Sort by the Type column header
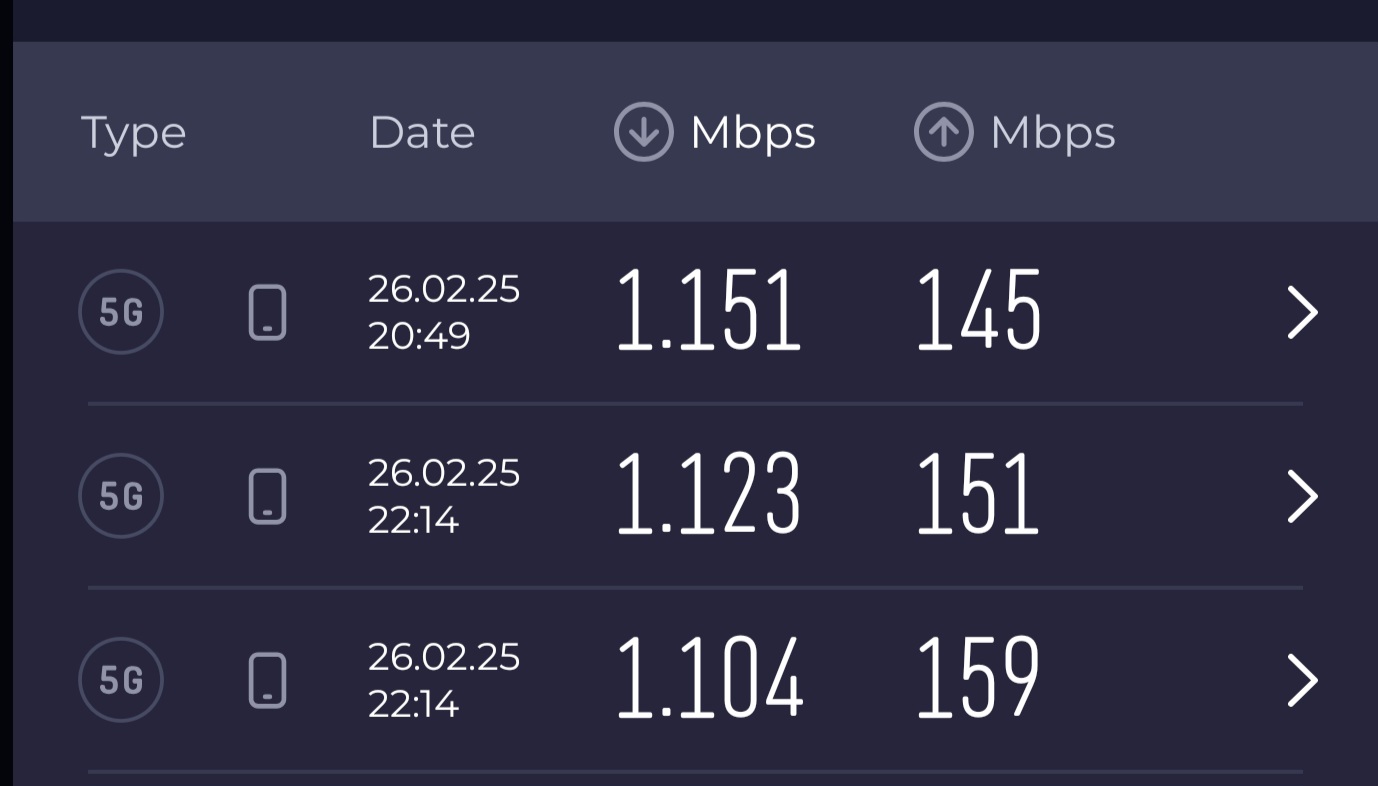The height and width of the screenshot is (786, 1378). (133, 134)
